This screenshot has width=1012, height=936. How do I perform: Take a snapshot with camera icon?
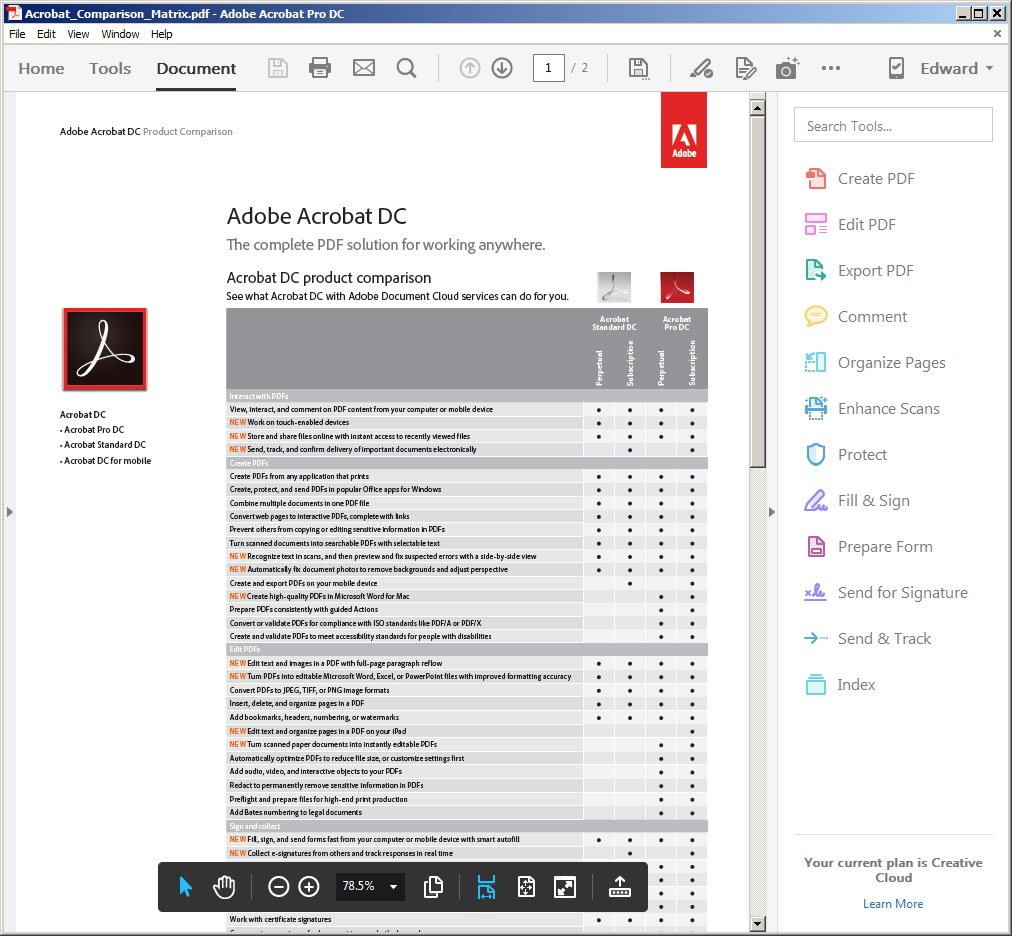787,68
